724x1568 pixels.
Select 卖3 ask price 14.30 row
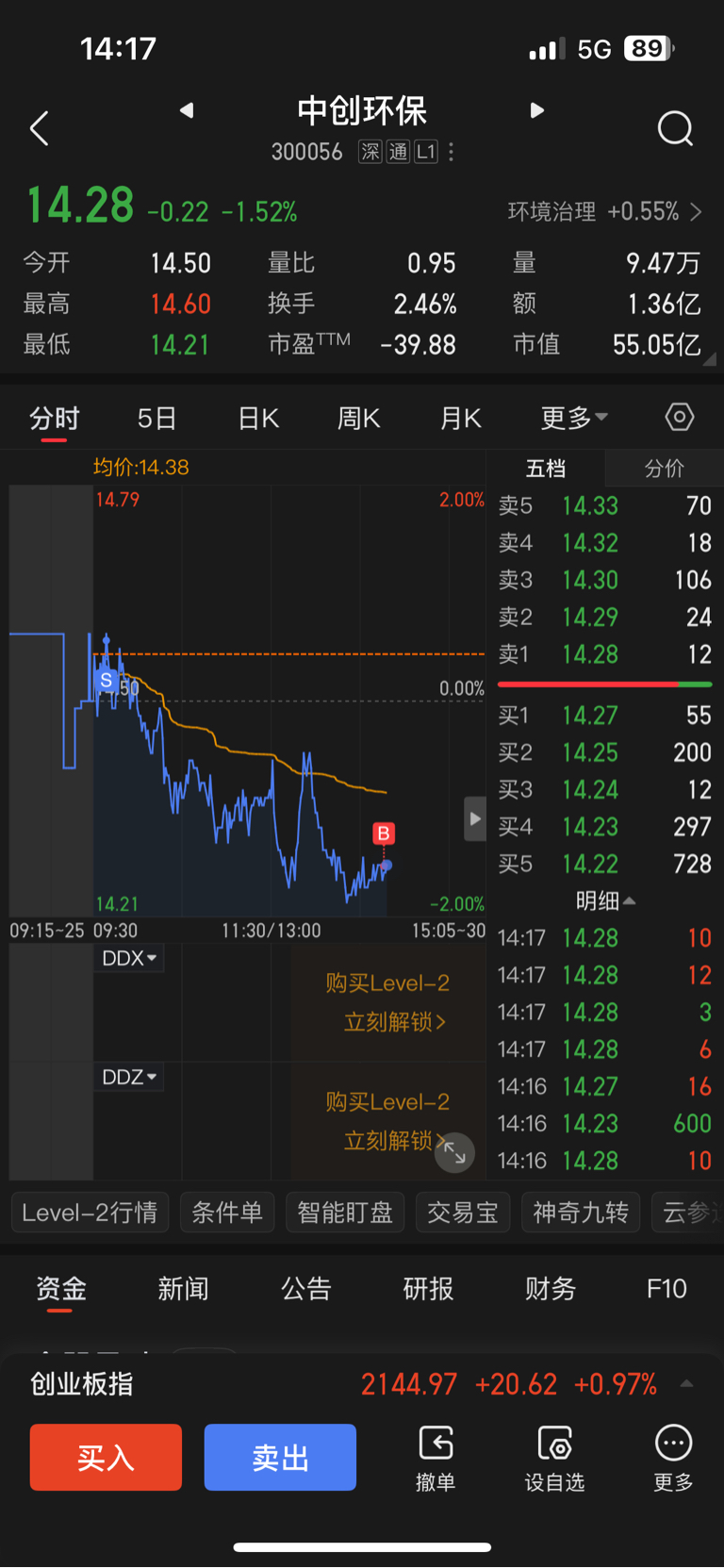(x=604, y=580)
